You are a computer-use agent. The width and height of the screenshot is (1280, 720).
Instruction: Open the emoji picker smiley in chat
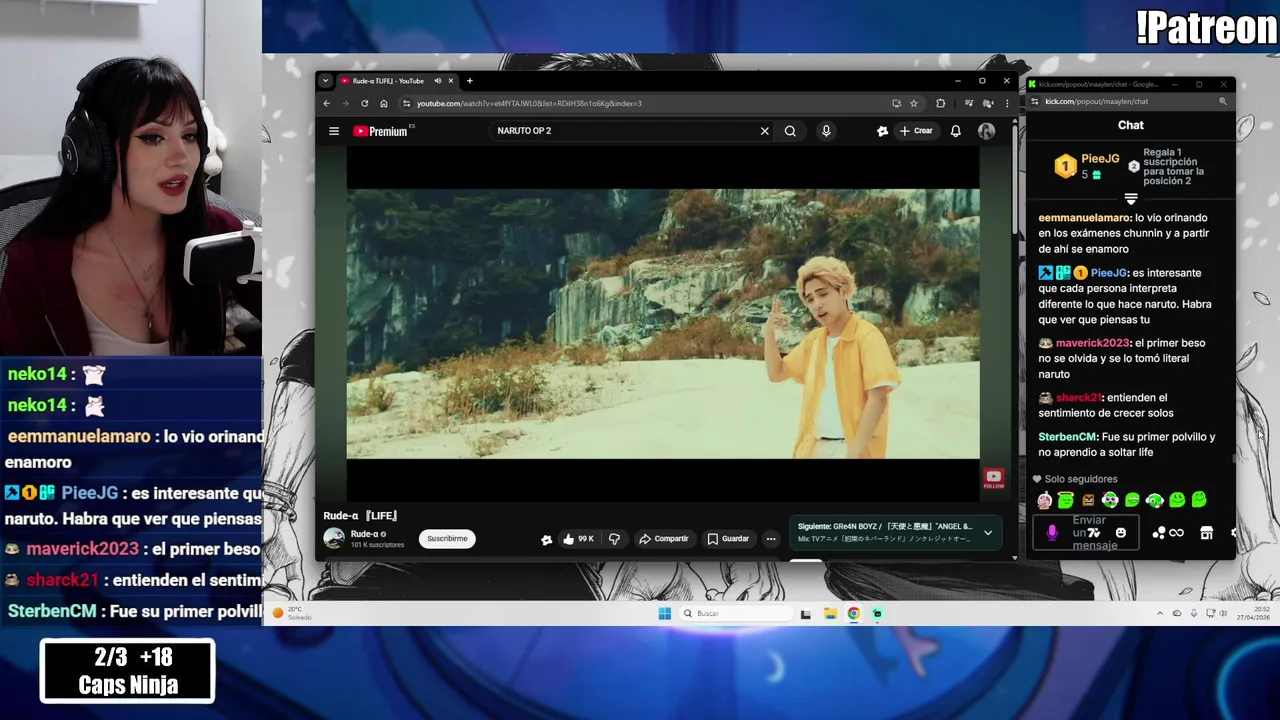(x=1120, y=533)
